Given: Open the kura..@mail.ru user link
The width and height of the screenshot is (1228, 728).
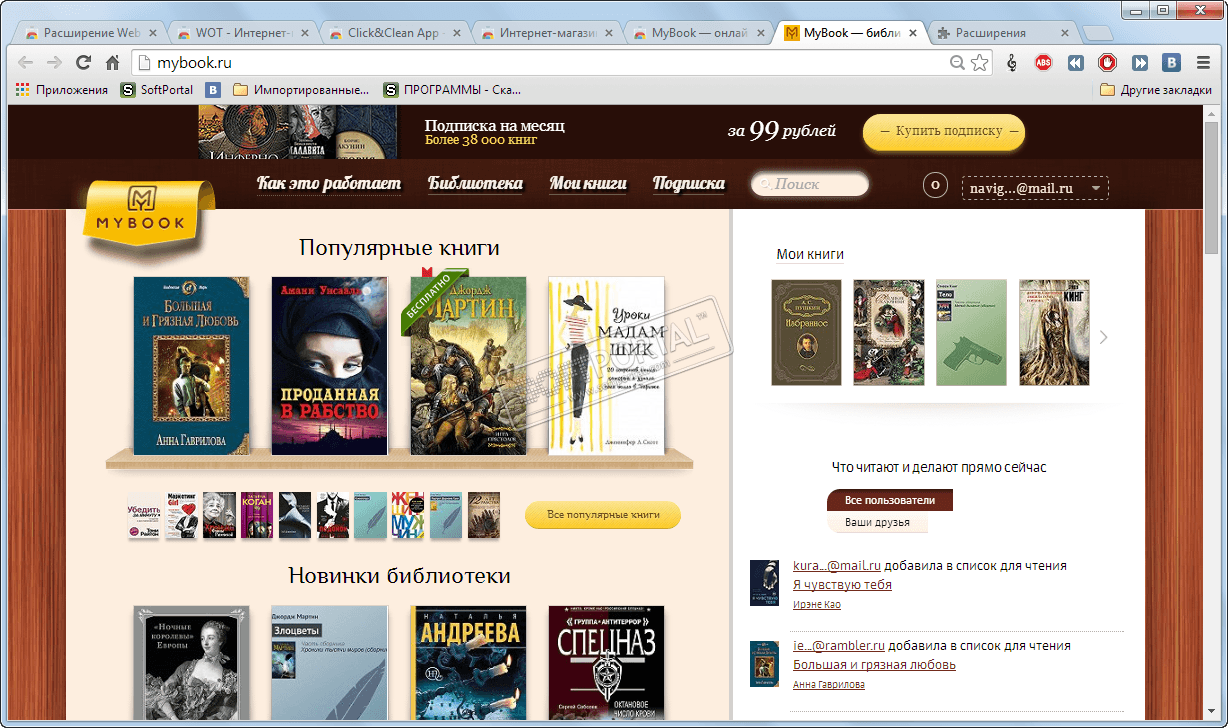Looking at the screenshot, I should [x=836, y=565].
